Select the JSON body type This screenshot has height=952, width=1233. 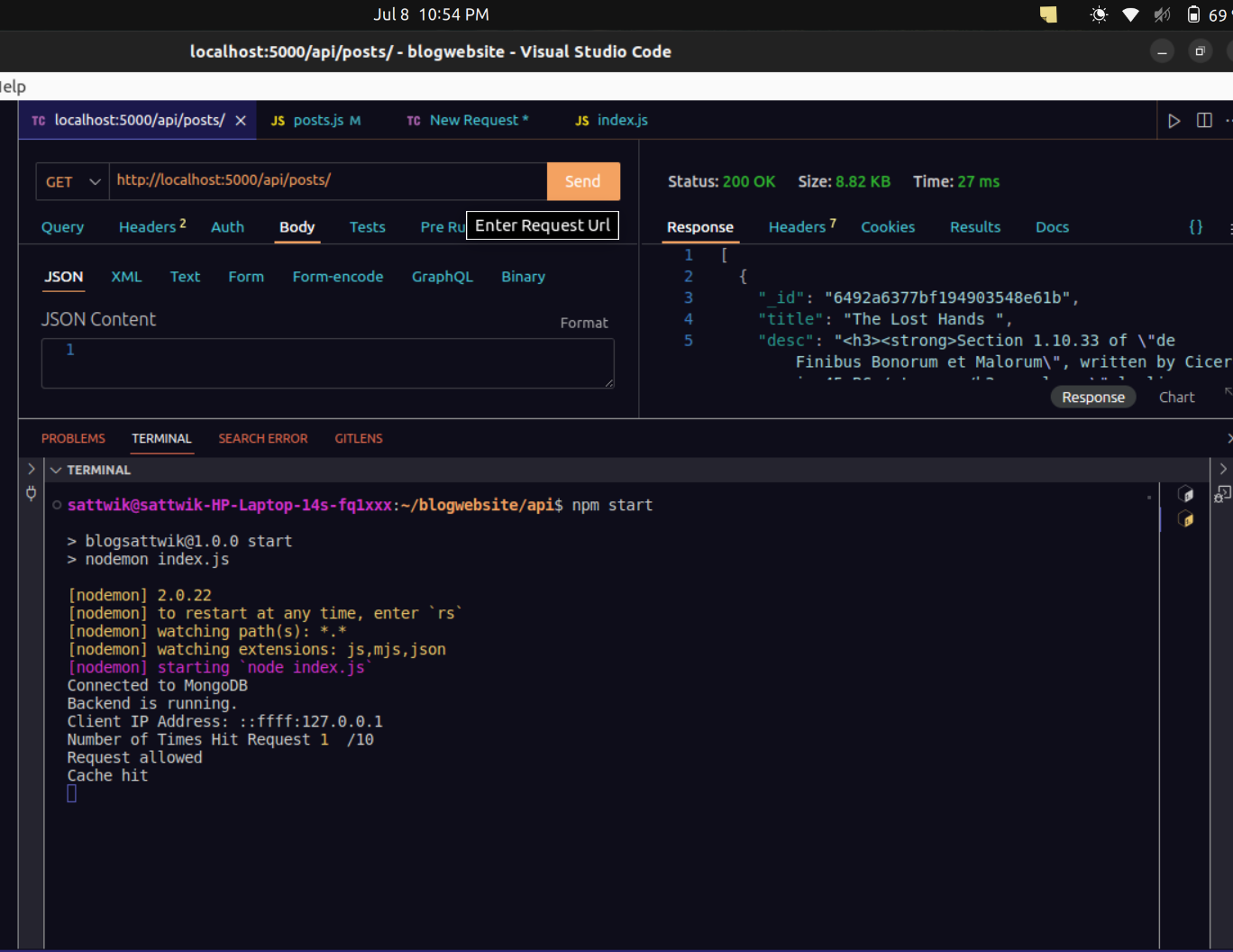tap(64, 277)
